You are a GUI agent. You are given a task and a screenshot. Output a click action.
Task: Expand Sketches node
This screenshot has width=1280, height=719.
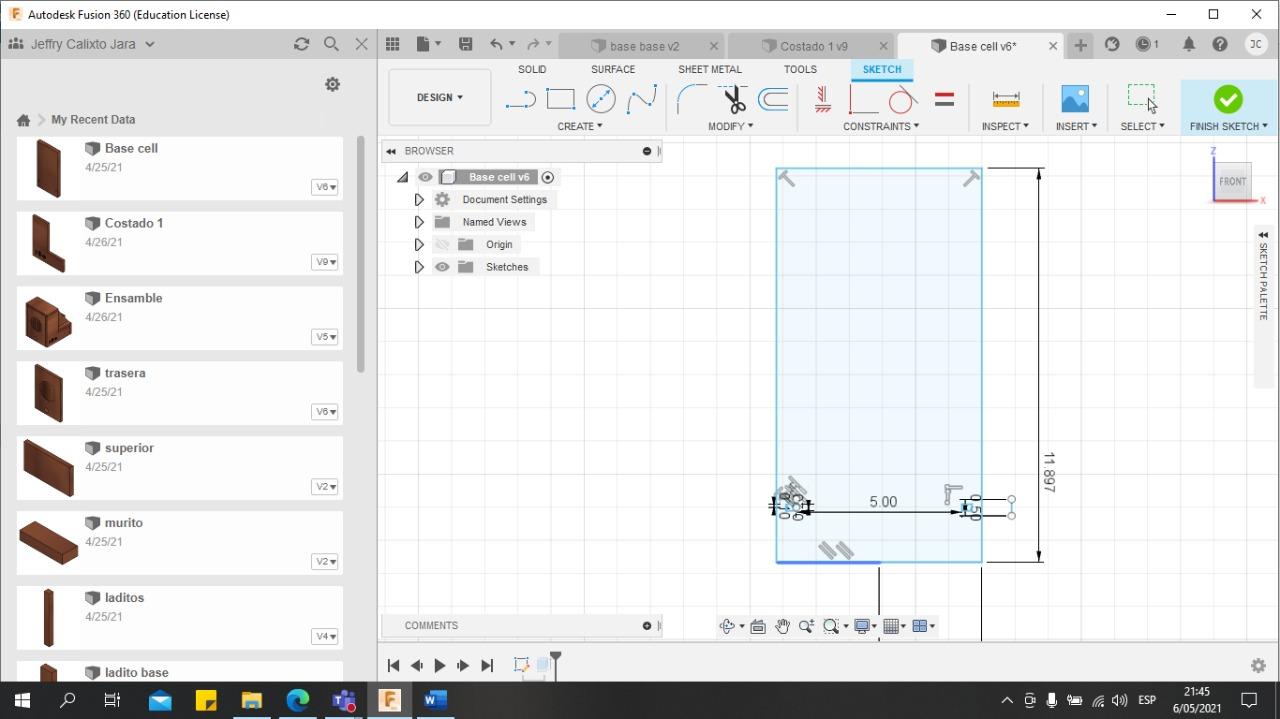coord(419,267)
